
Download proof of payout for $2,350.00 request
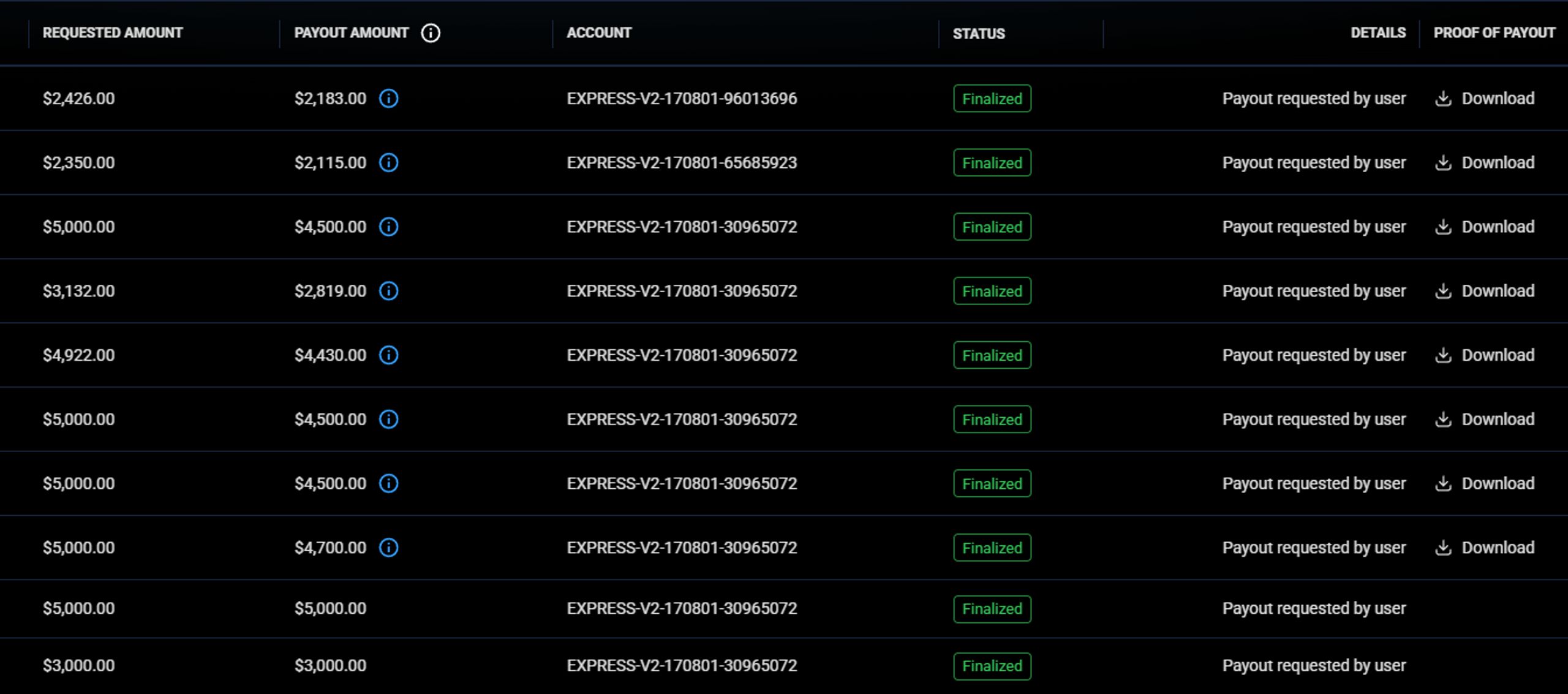coord(1485,163)
